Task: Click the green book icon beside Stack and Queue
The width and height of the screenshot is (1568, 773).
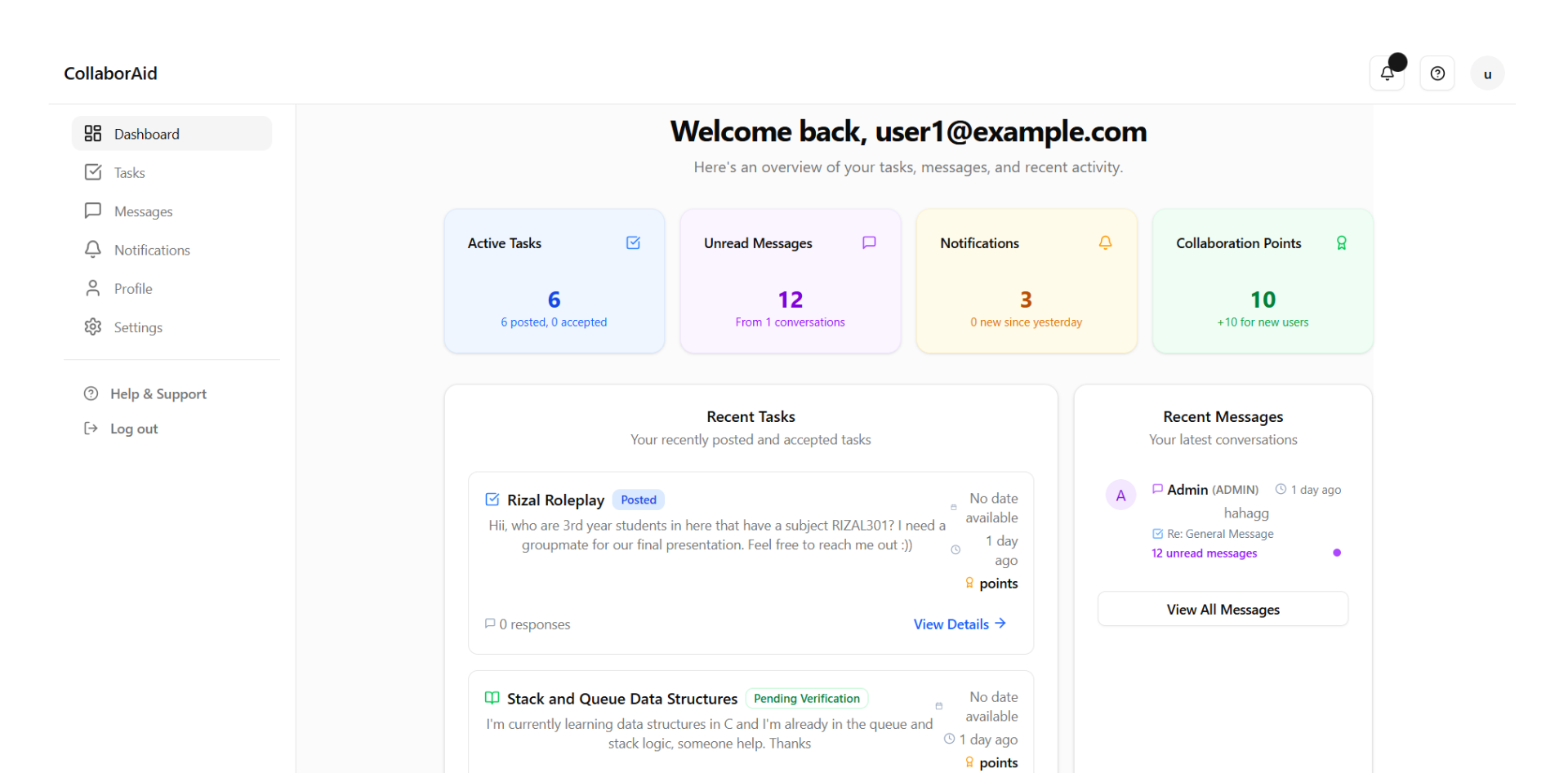Action: pos(492,698)
